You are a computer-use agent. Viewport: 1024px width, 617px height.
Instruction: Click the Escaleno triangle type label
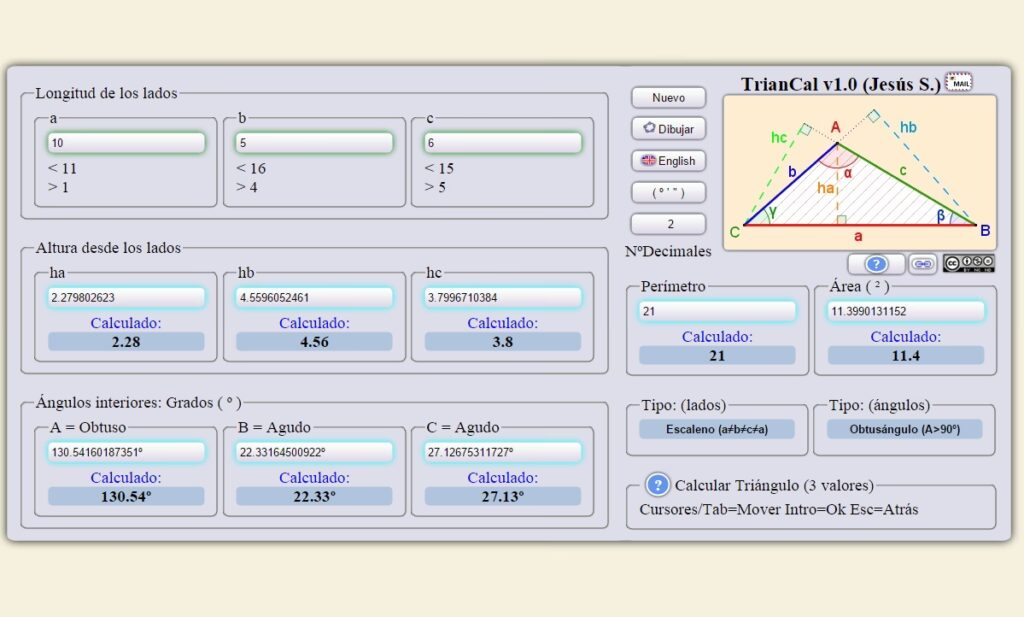[717, 429]
